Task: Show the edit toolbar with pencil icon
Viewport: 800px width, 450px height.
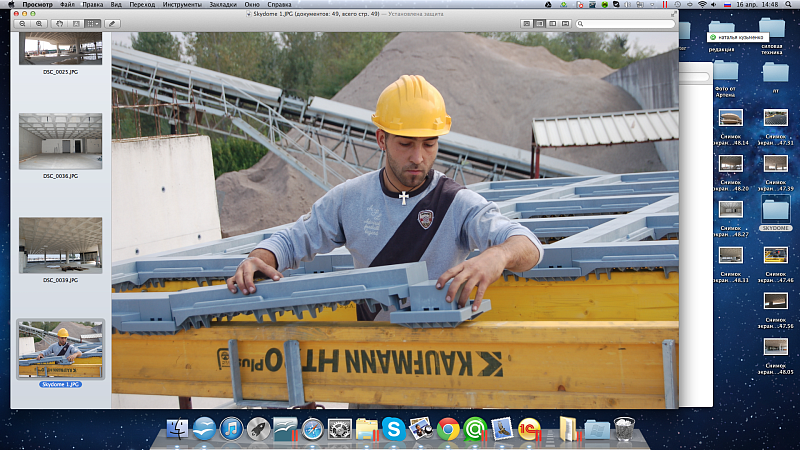Action: click(111, 22)
